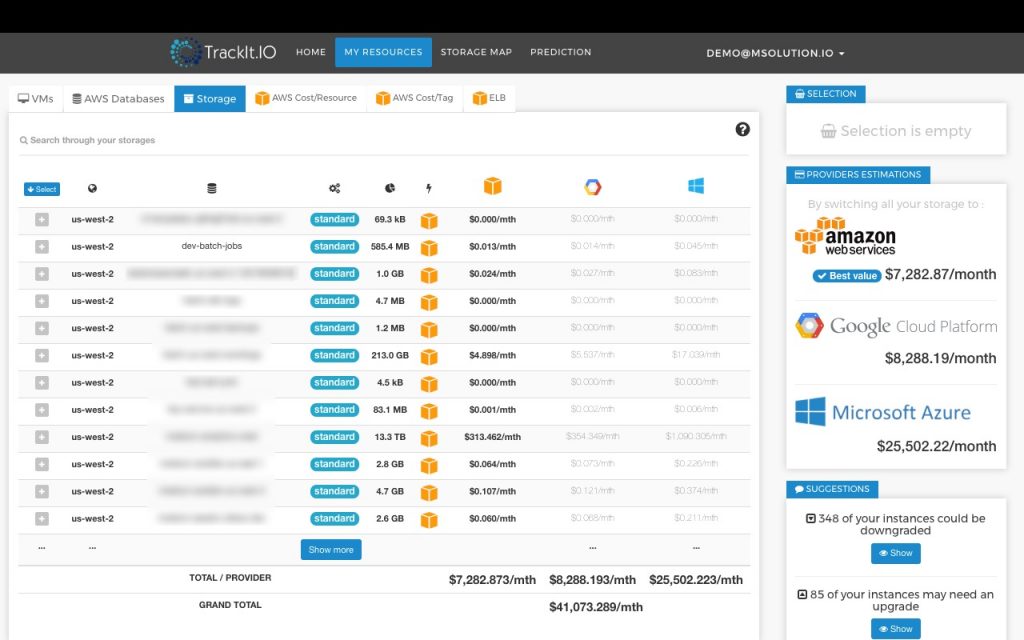The image size is (1024, 640).
Task: Open the Prediction navigation menu
Action: [x=560, y=51]
